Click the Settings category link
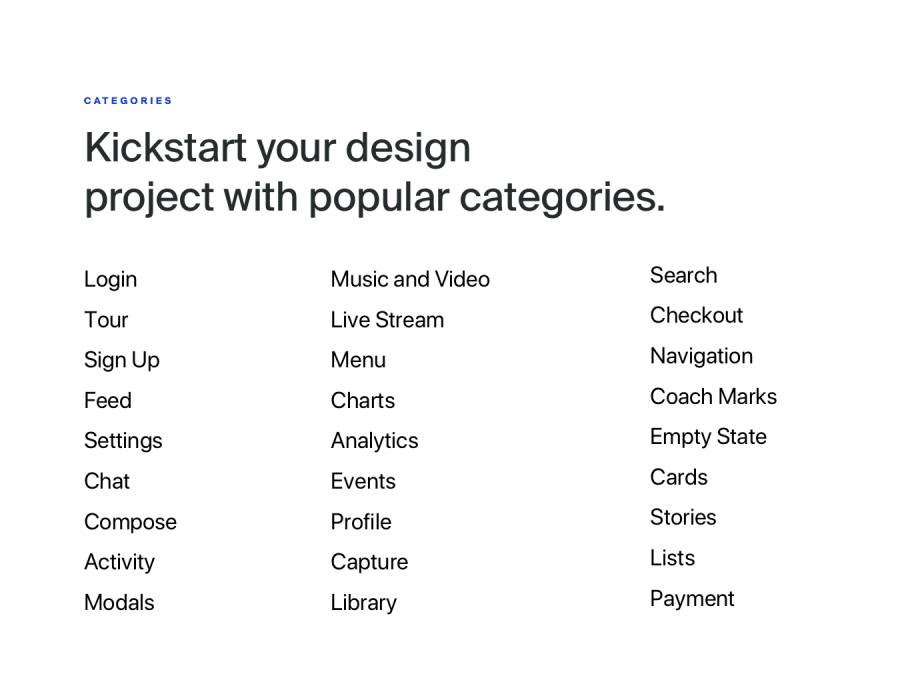 click(x=123, y=441)
